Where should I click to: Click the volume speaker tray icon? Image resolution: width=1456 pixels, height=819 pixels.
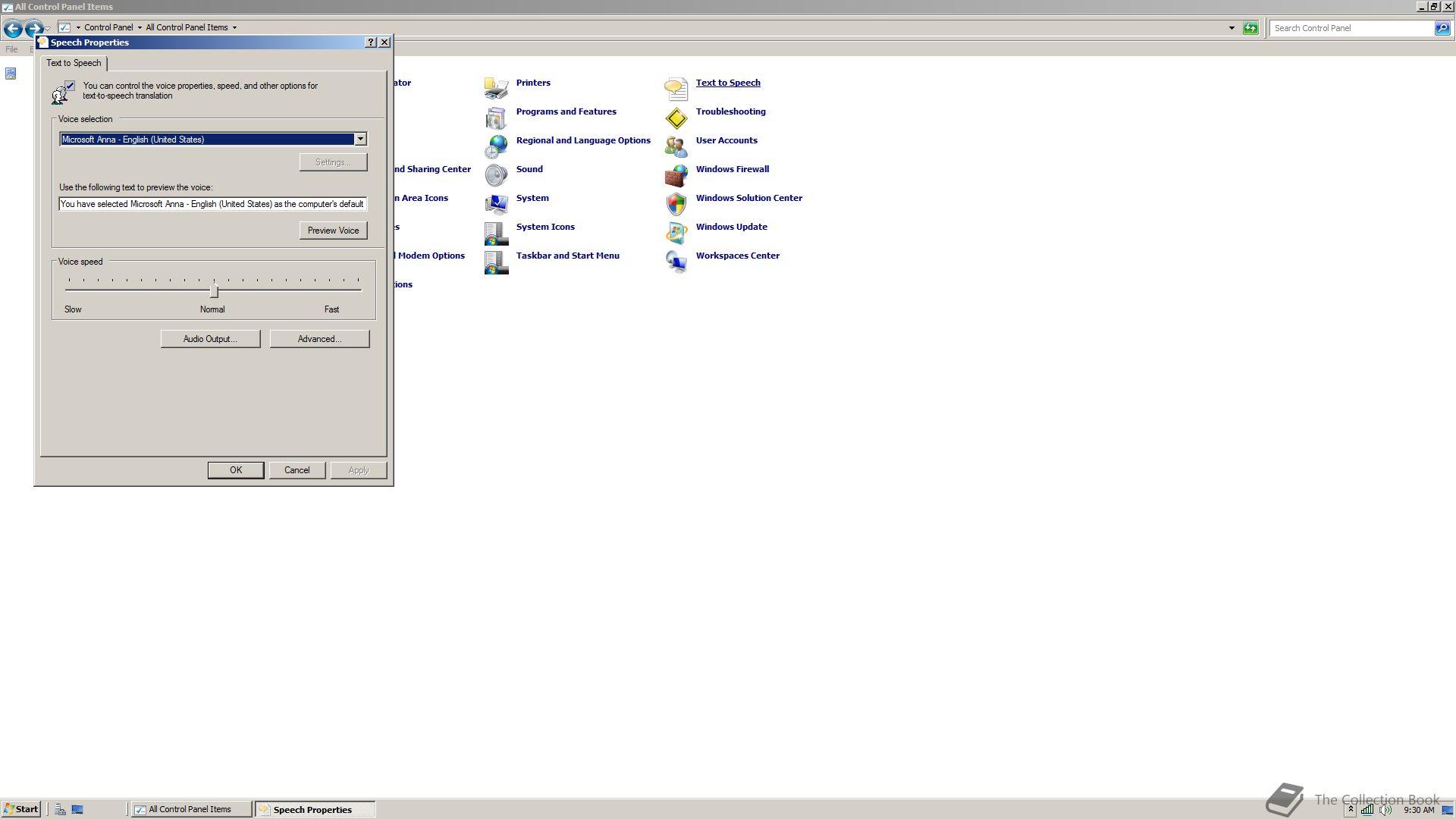1385,809
